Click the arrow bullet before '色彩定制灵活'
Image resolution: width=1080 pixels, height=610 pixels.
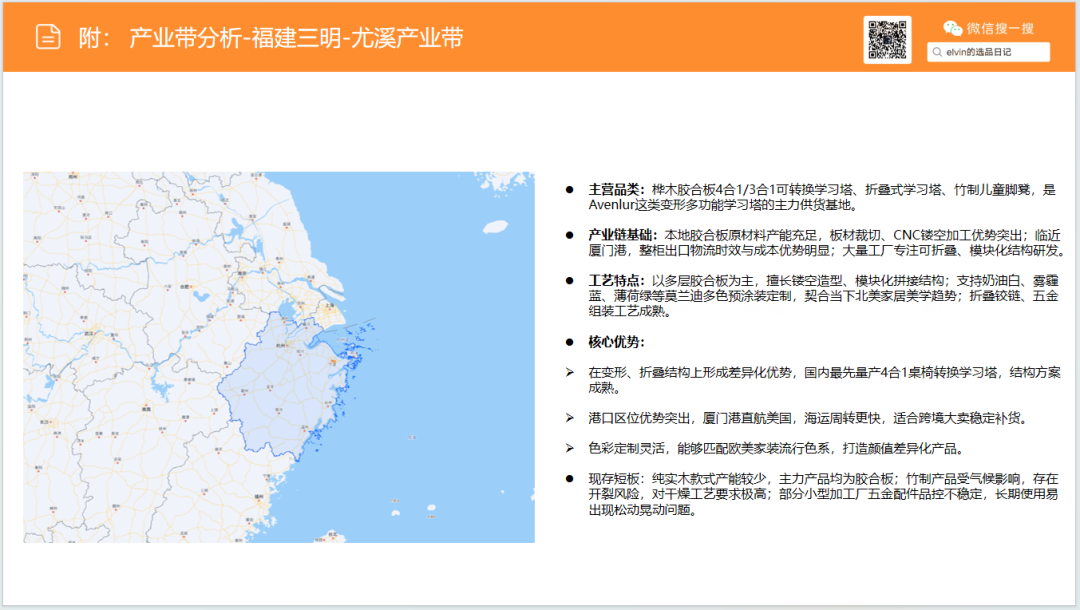click(570, 448)
